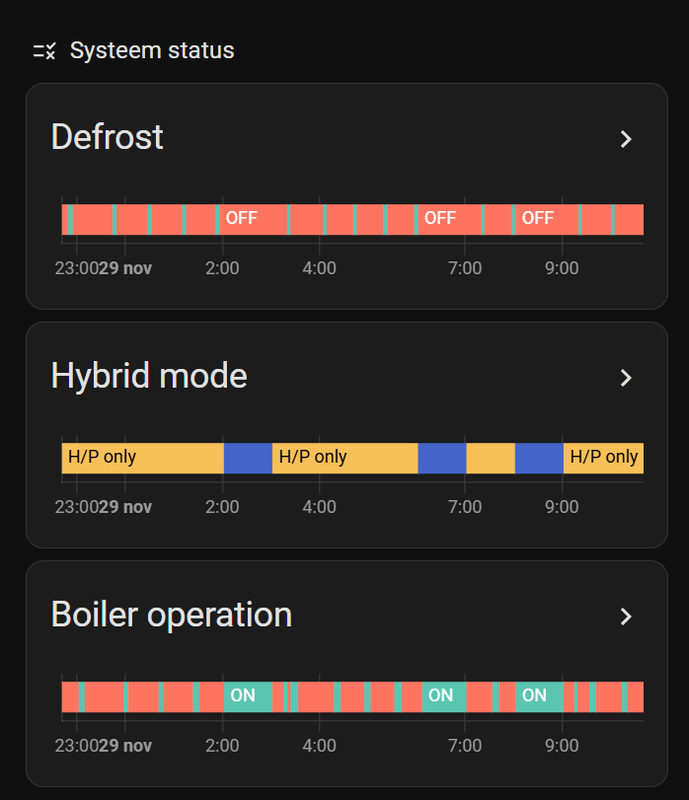Click the Systeem status checklist icon
This screenshot has width=689, height=800.
pyautogui.click(x=44, y=51)
